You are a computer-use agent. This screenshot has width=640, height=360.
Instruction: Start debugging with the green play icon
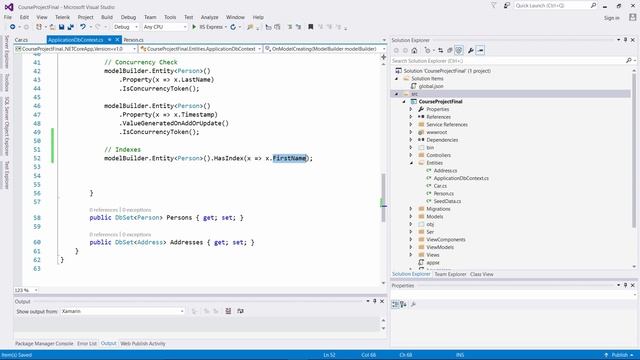(x=194, y=27)
